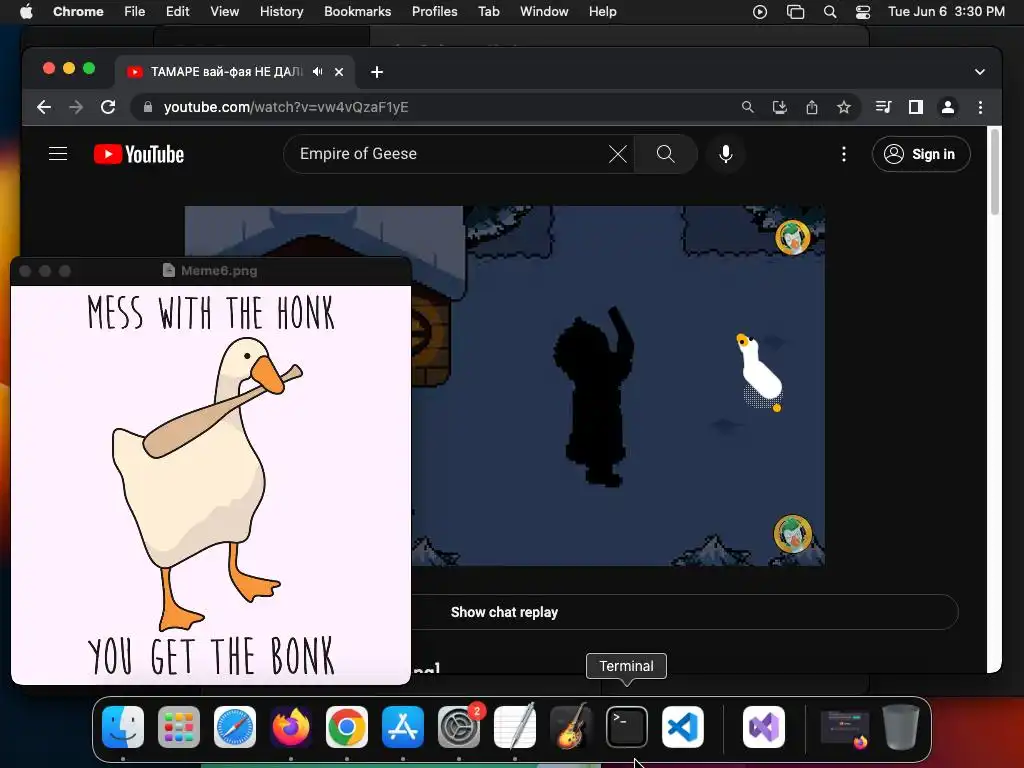
Task: Go back to previous page in Chrome
Action: pos(44,107)
